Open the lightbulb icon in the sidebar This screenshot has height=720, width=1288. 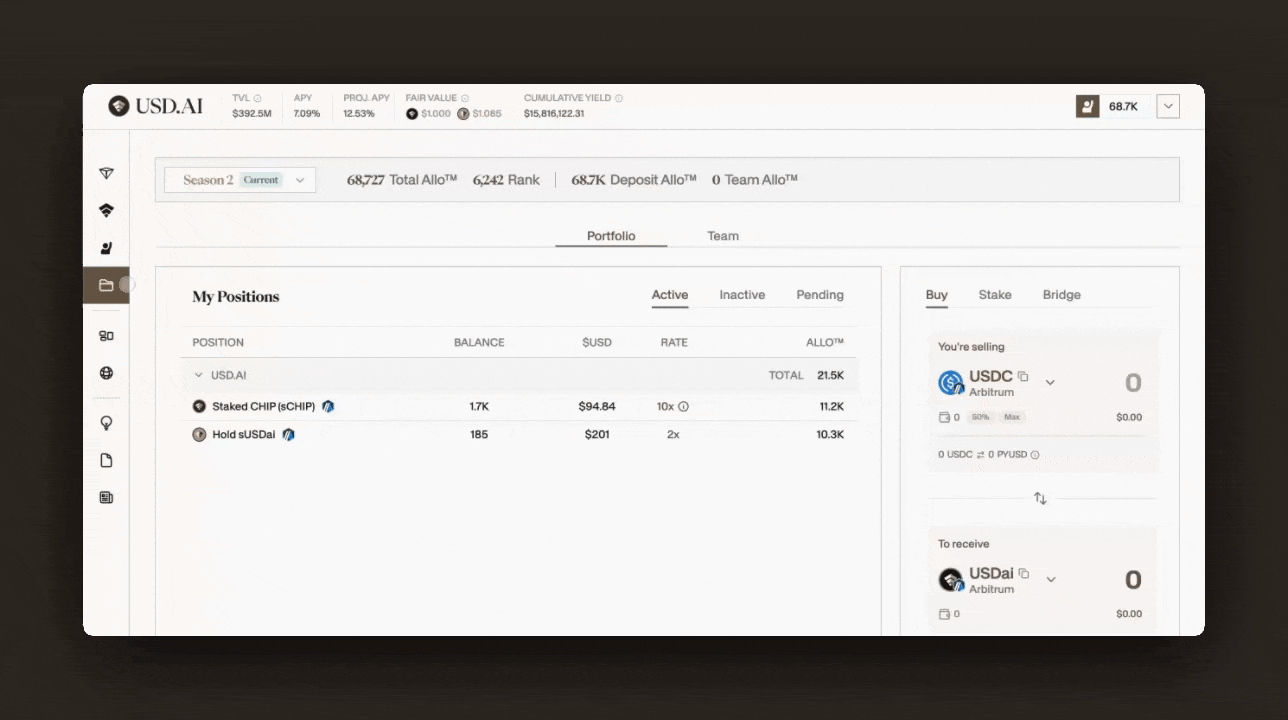[106, 423]
